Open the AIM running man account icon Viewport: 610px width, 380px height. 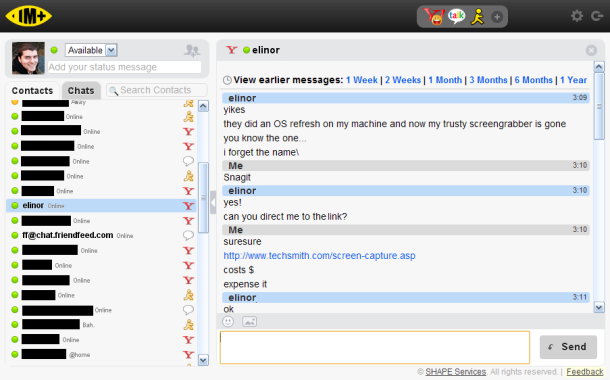coord(478,17)
